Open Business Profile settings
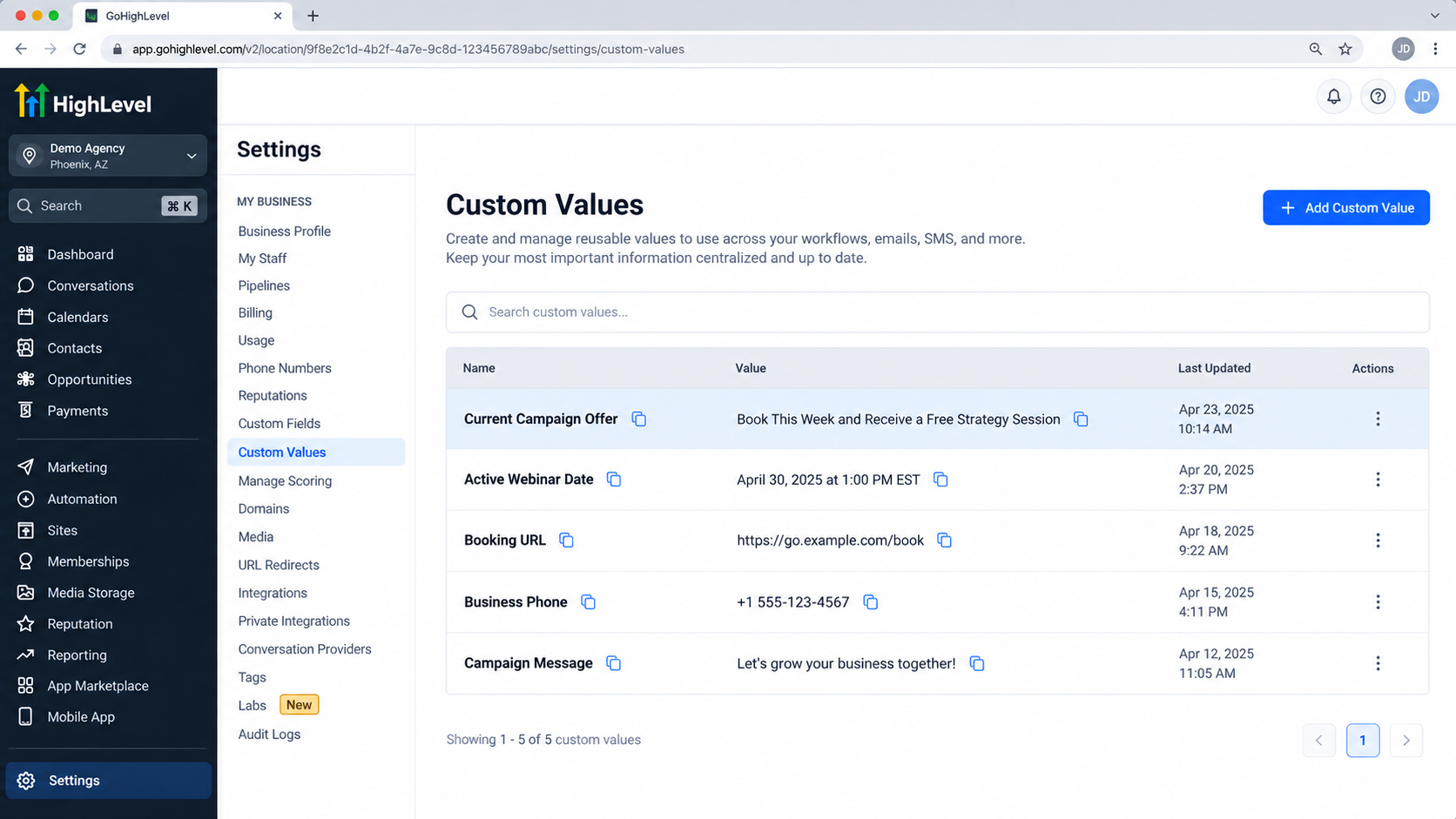 tap(285, 232)
